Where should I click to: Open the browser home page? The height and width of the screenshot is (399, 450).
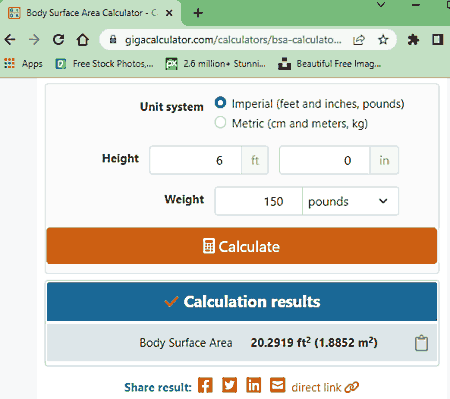pos(82,40)
